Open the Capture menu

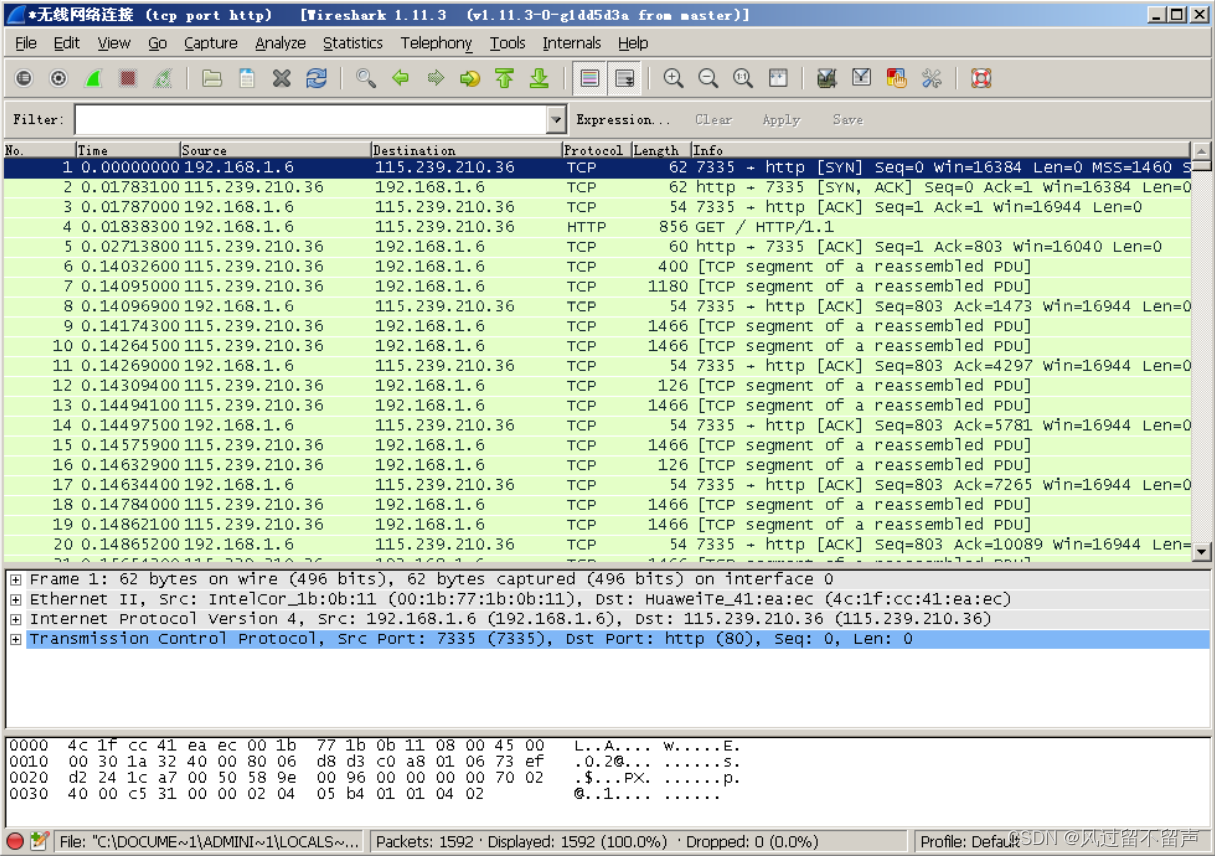click(x=211, y=43)
